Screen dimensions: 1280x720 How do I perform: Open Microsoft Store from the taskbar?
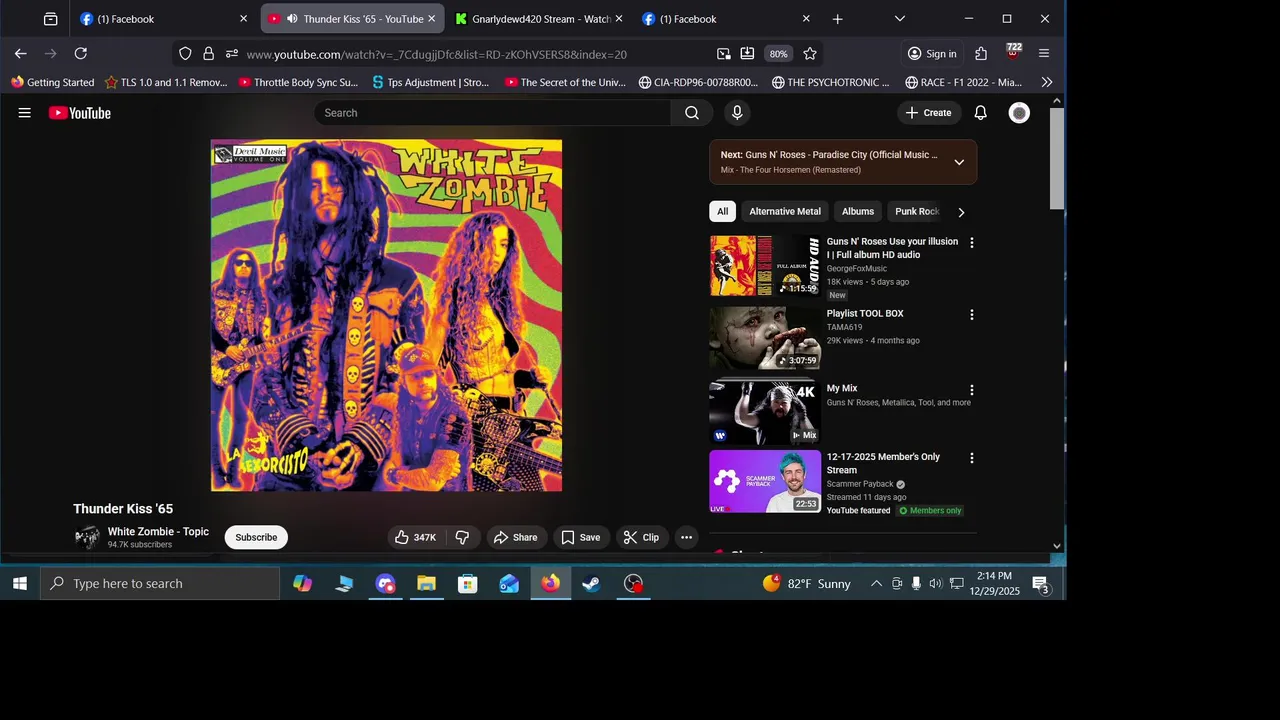468,584
